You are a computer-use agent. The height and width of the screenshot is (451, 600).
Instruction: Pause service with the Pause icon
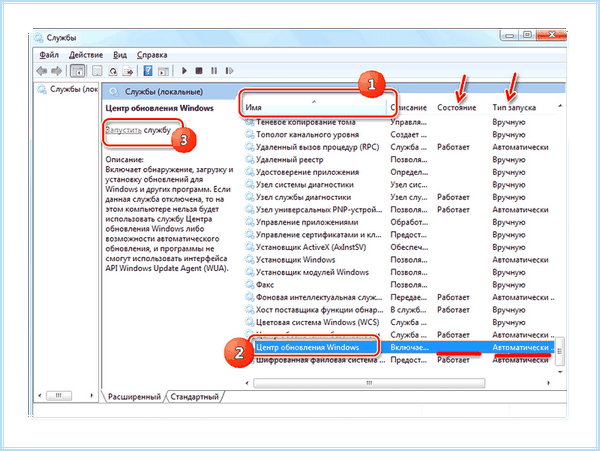(x=214, y=71)
